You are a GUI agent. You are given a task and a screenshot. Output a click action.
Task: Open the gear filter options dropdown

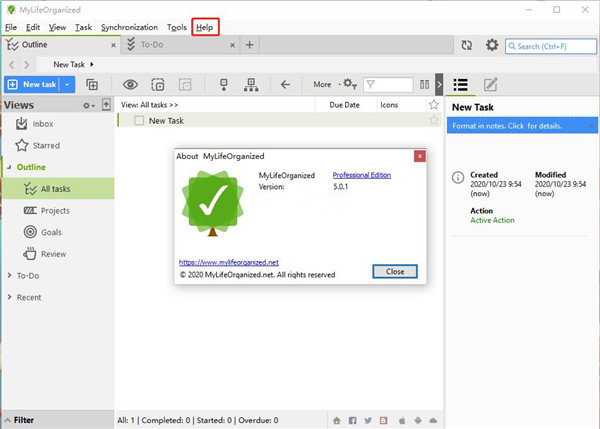[349, 84]
